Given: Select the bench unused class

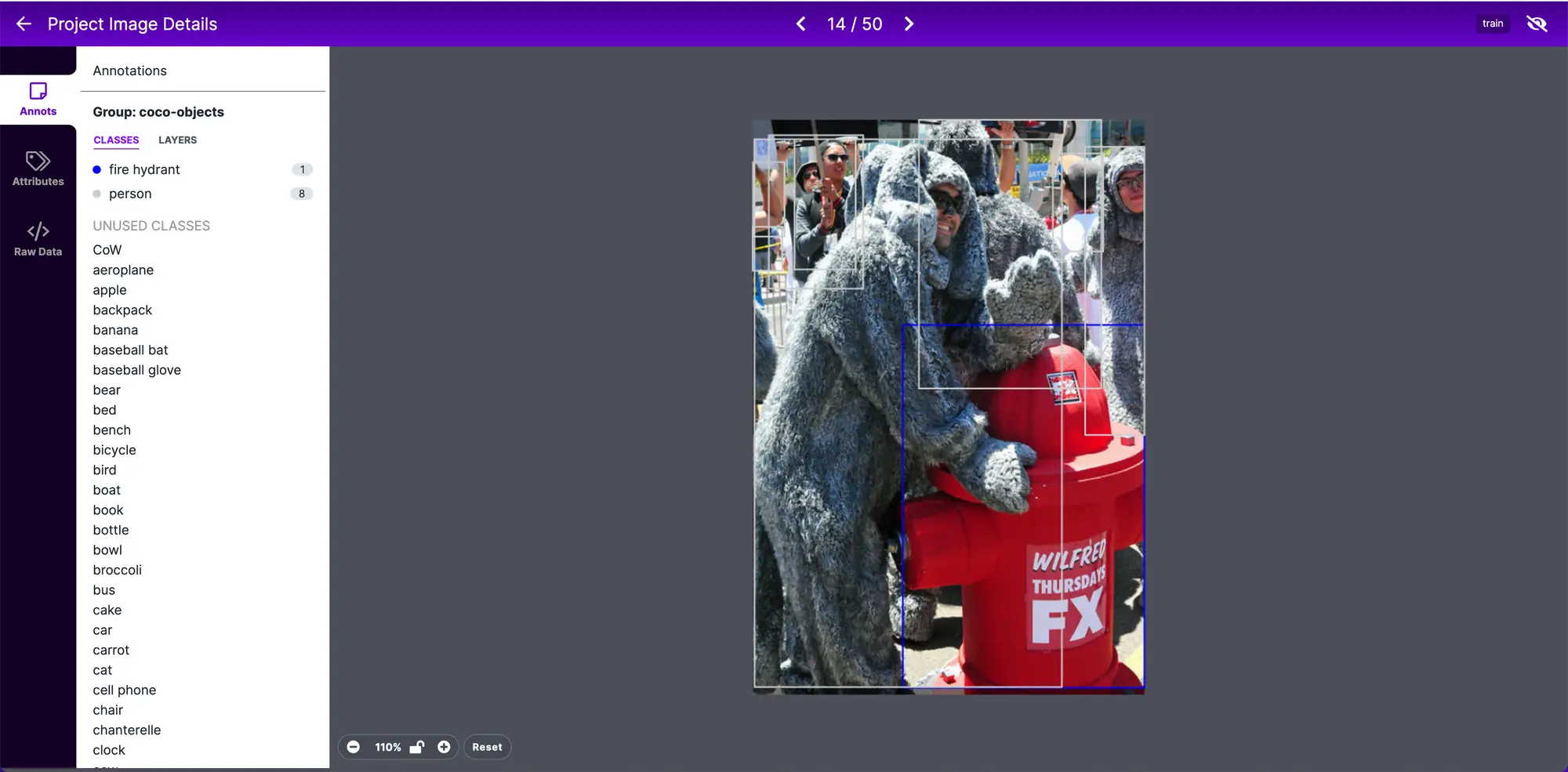Looking at the screenshot, I should 112,430.
